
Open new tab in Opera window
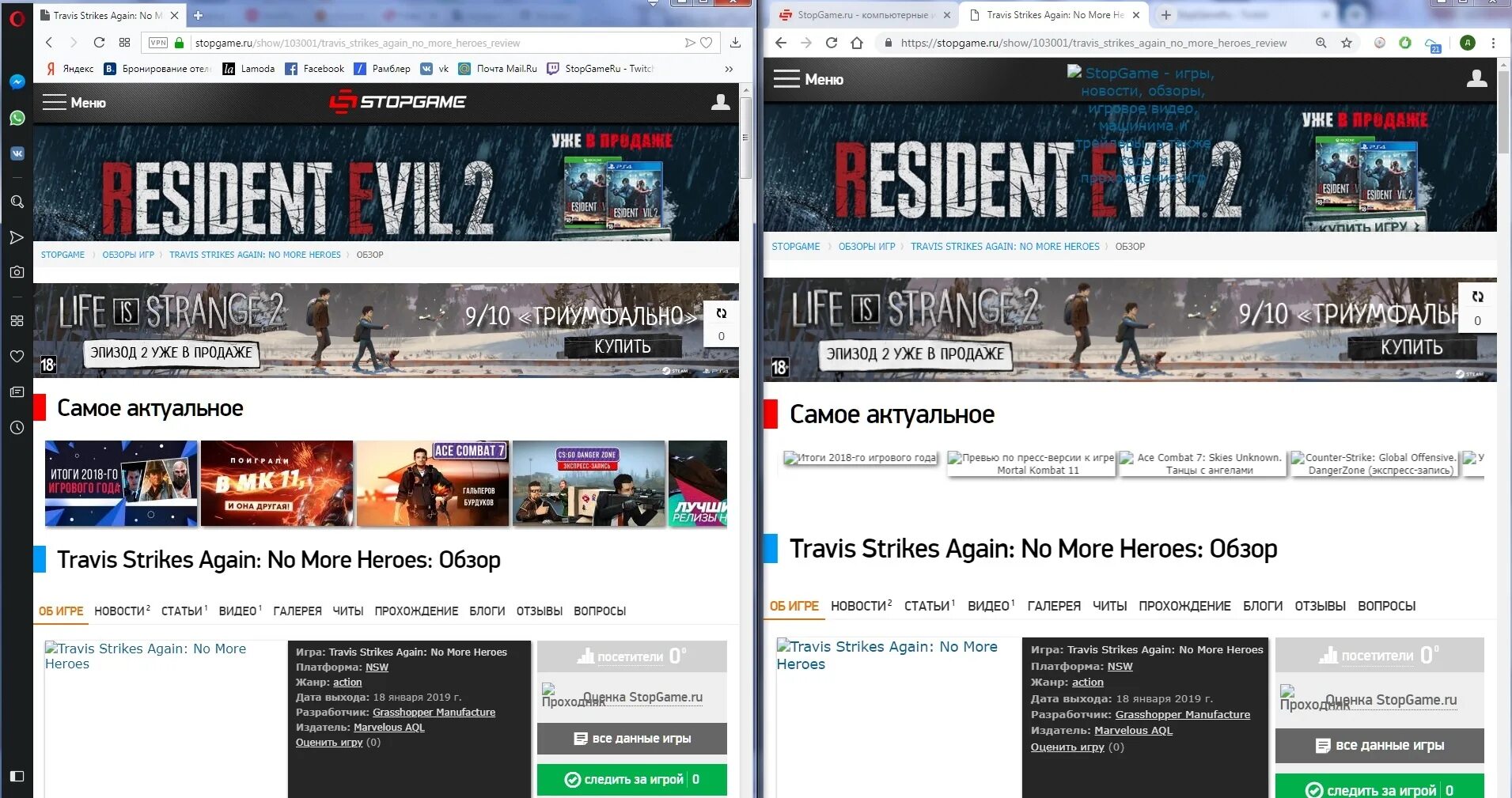(x=198, y=15)
